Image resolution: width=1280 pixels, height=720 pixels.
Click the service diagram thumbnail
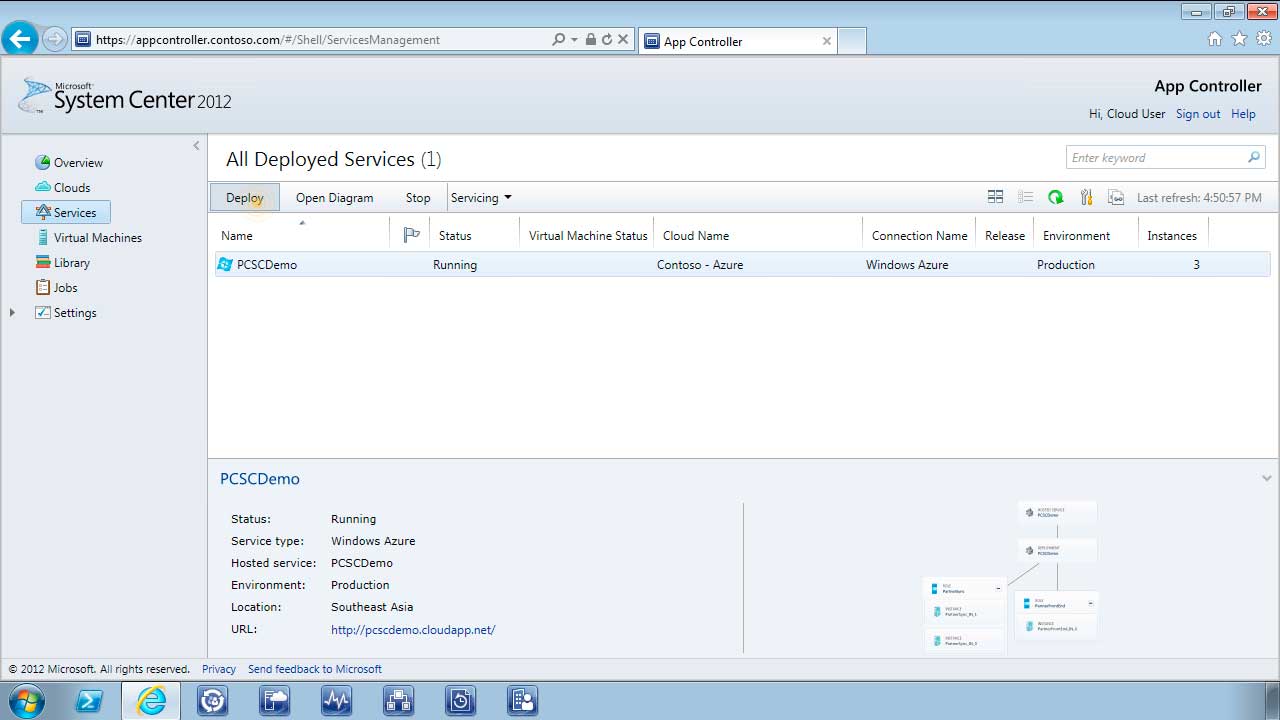pos(1010,576)
